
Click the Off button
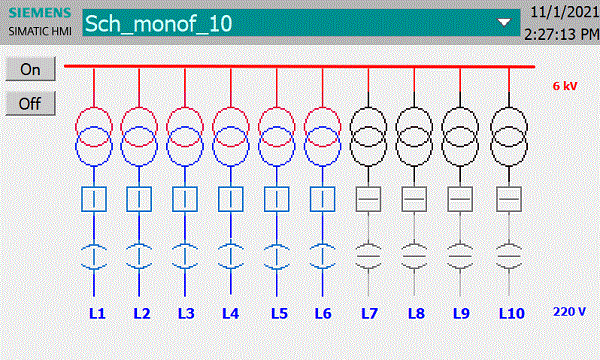pos(31,103)
